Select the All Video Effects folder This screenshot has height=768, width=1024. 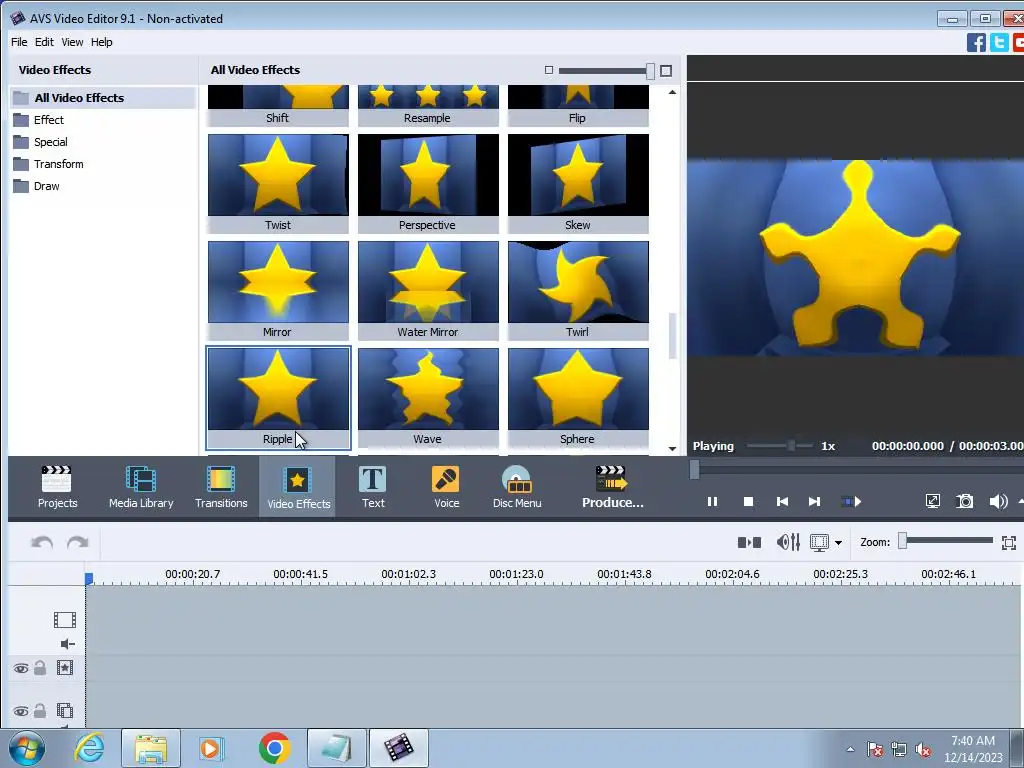[x=103, y=98]
